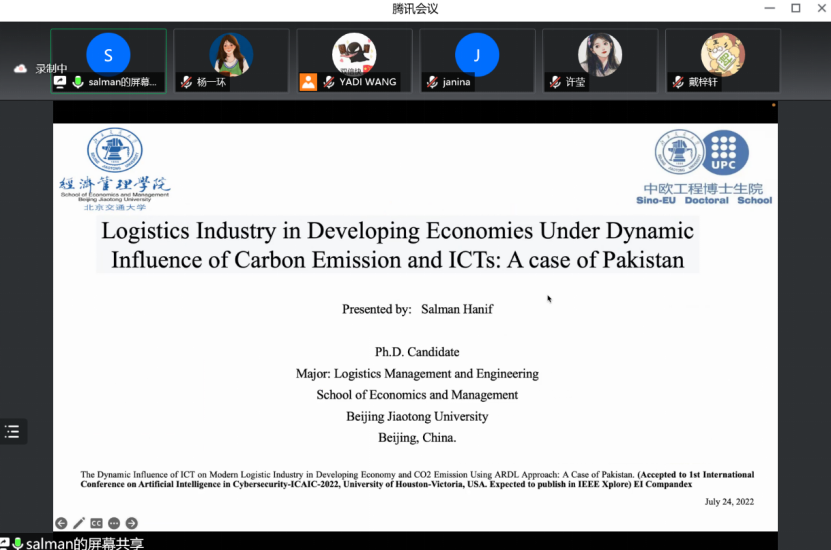Click the muted mic icon next to 戴梓轩

pyautogui.click(x=678, y=82)
